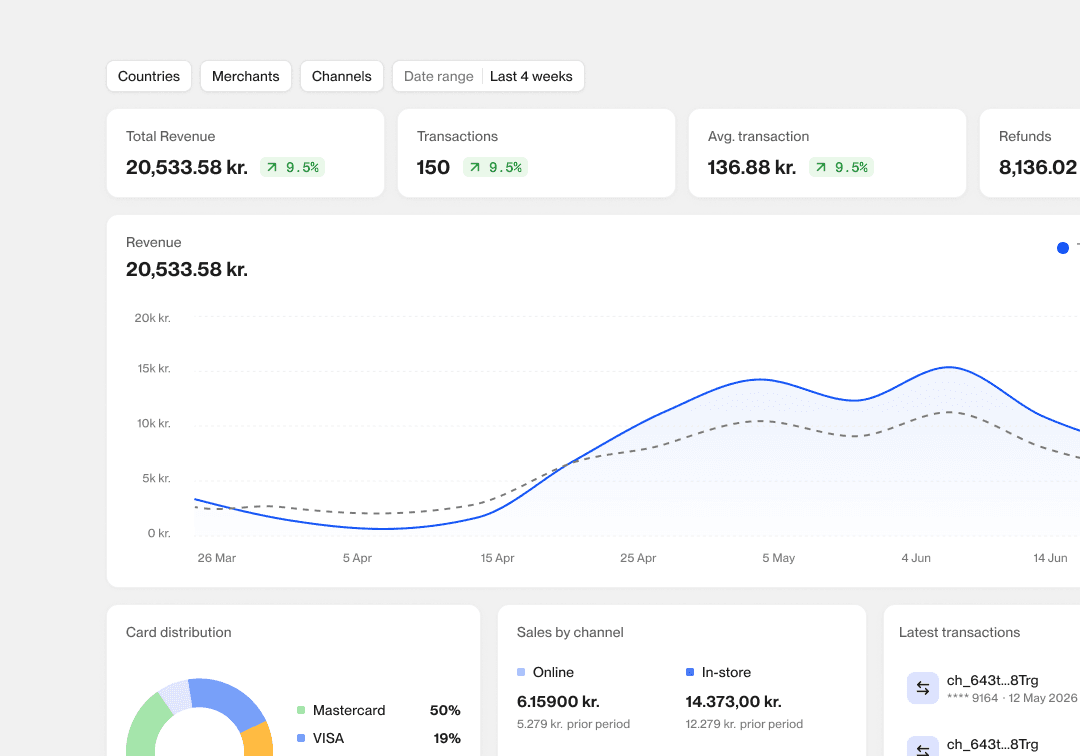Screen dimensions: 1080x756
Task: Click the In-store channel legend swatch
Action: (x=689, y=672)
